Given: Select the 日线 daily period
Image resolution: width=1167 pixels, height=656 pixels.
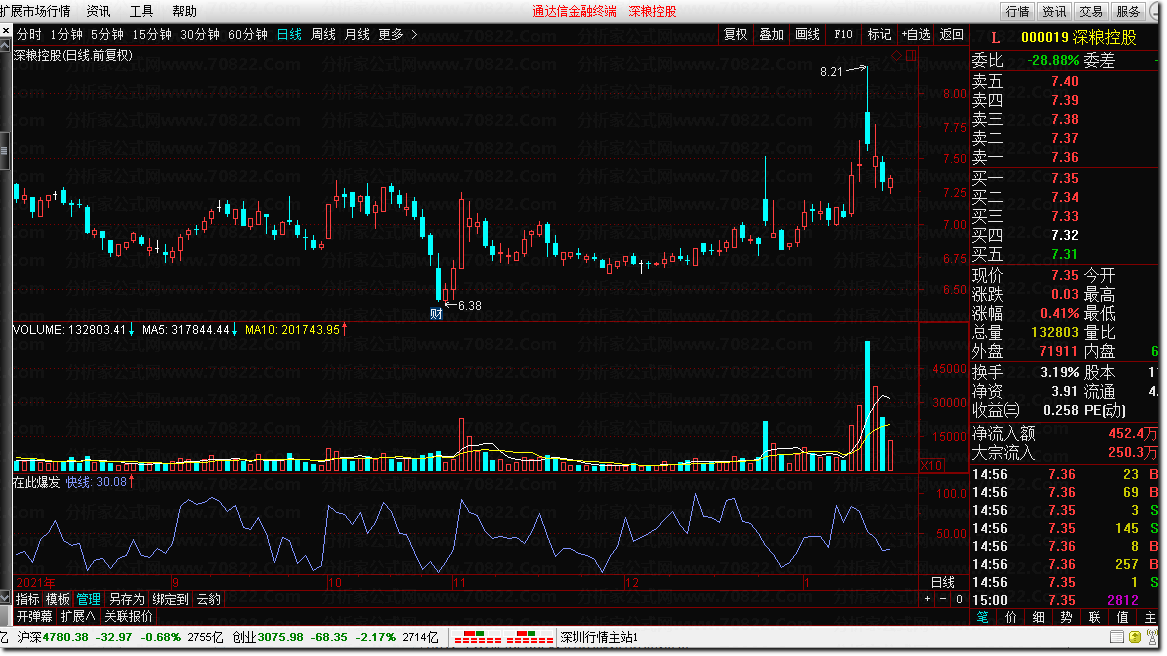Looking at the screenshot, I should [x=290, y=34].
